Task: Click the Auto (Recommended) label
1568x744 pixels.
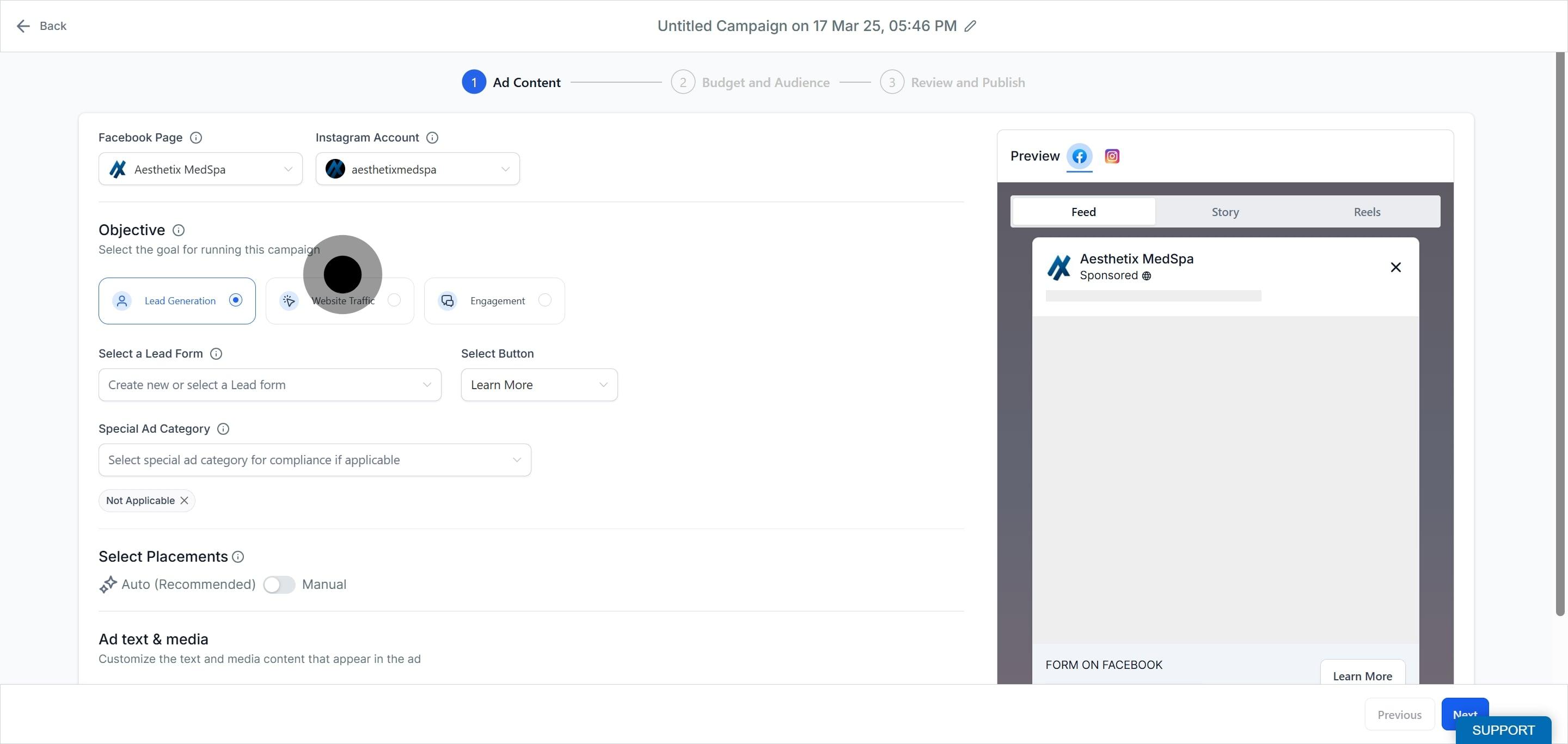Action: 188,584
